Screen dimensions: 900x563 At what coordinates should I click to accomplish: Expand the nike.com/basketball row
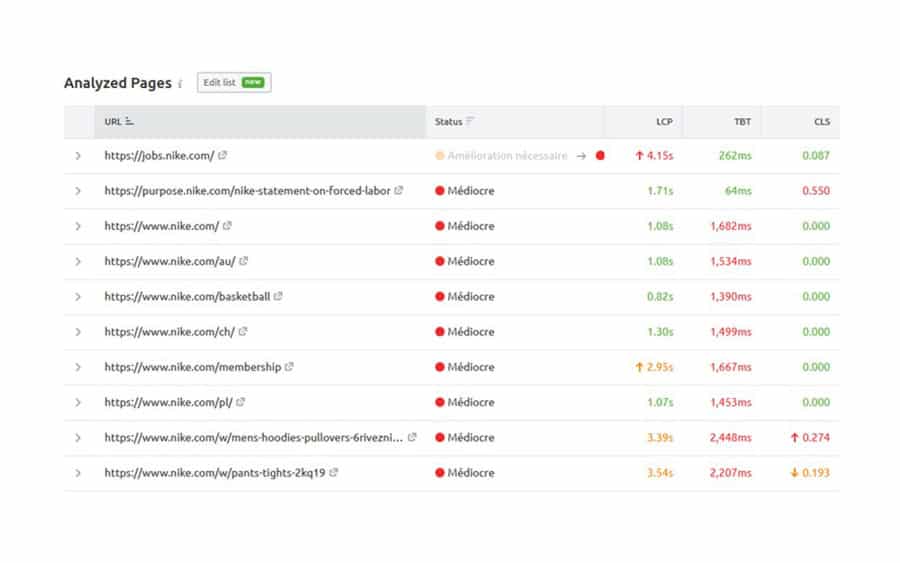click(78, 297)
